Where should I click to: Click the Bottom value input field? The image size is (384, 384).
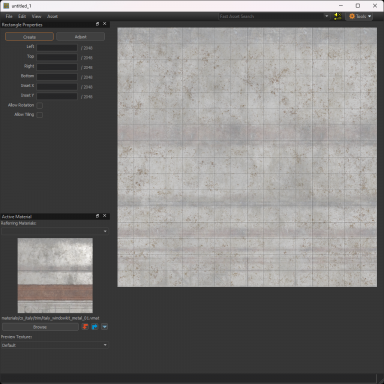click(x=57, y=77)
